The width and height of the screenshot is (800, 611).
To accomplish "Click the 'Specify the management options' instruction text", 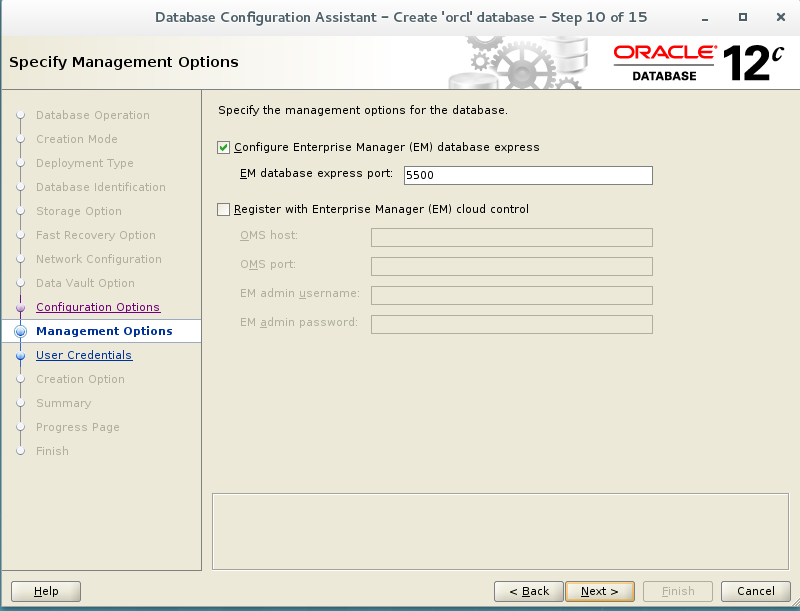I will pyautogui.click(x=363, y=110).
